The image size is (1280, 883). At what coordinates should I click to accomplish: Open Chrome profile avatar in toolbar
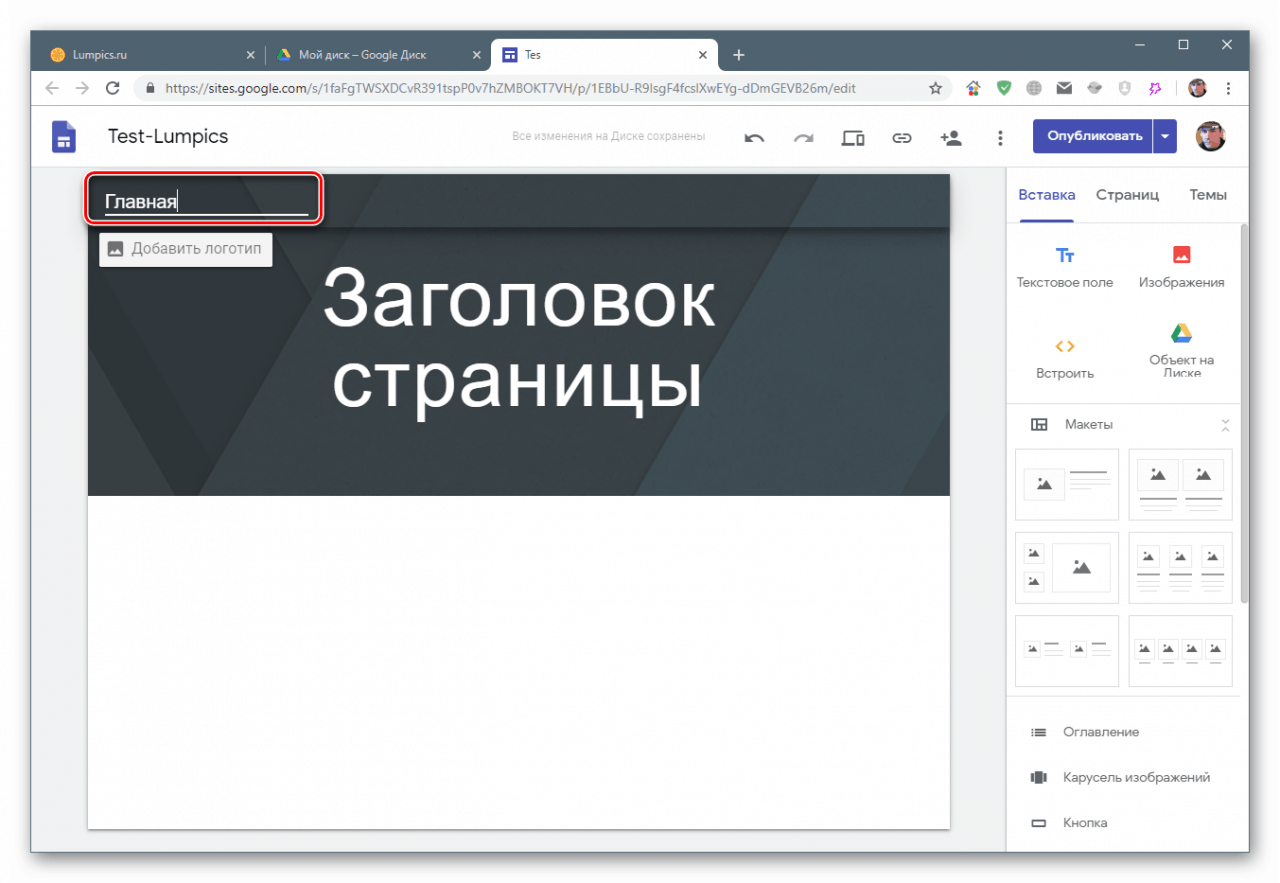click(x=1198, y=88)
